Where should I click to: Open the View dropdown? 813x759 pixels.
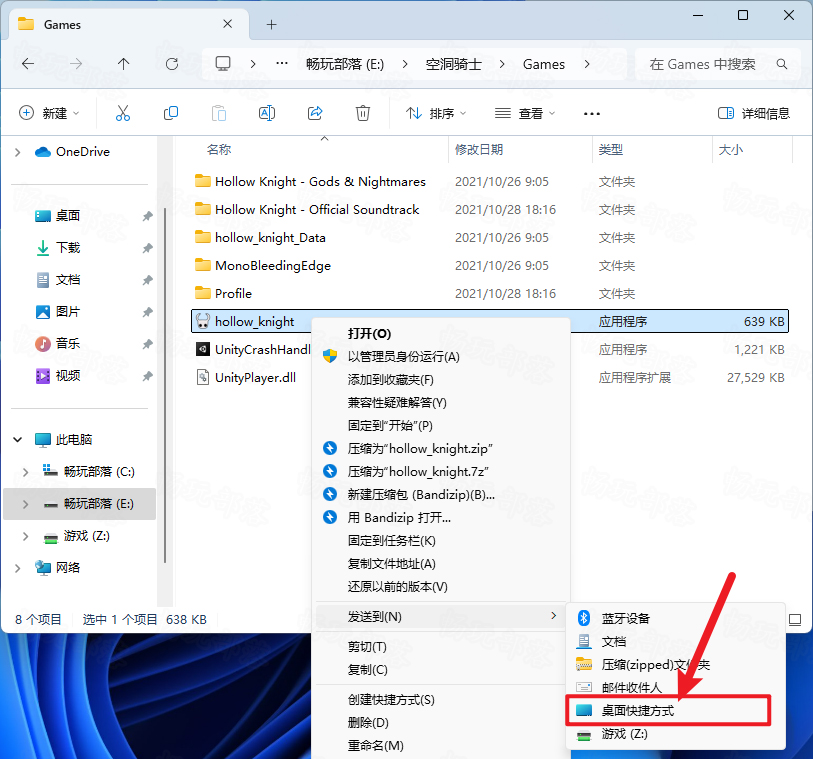tap(524, 113)
